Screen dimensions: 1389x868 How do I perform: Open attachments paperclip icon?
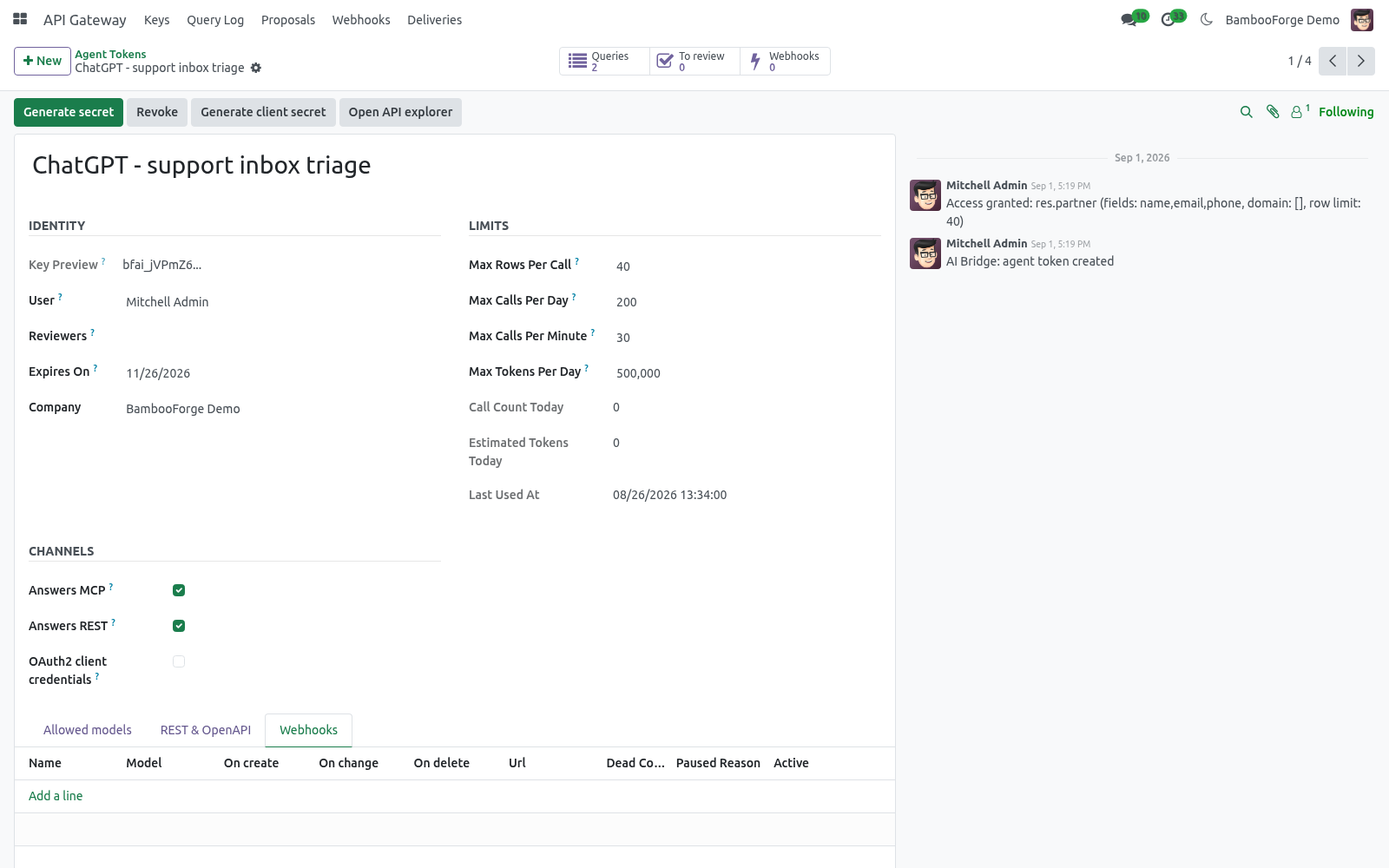pyautogui.click(x=1273, y=112)
